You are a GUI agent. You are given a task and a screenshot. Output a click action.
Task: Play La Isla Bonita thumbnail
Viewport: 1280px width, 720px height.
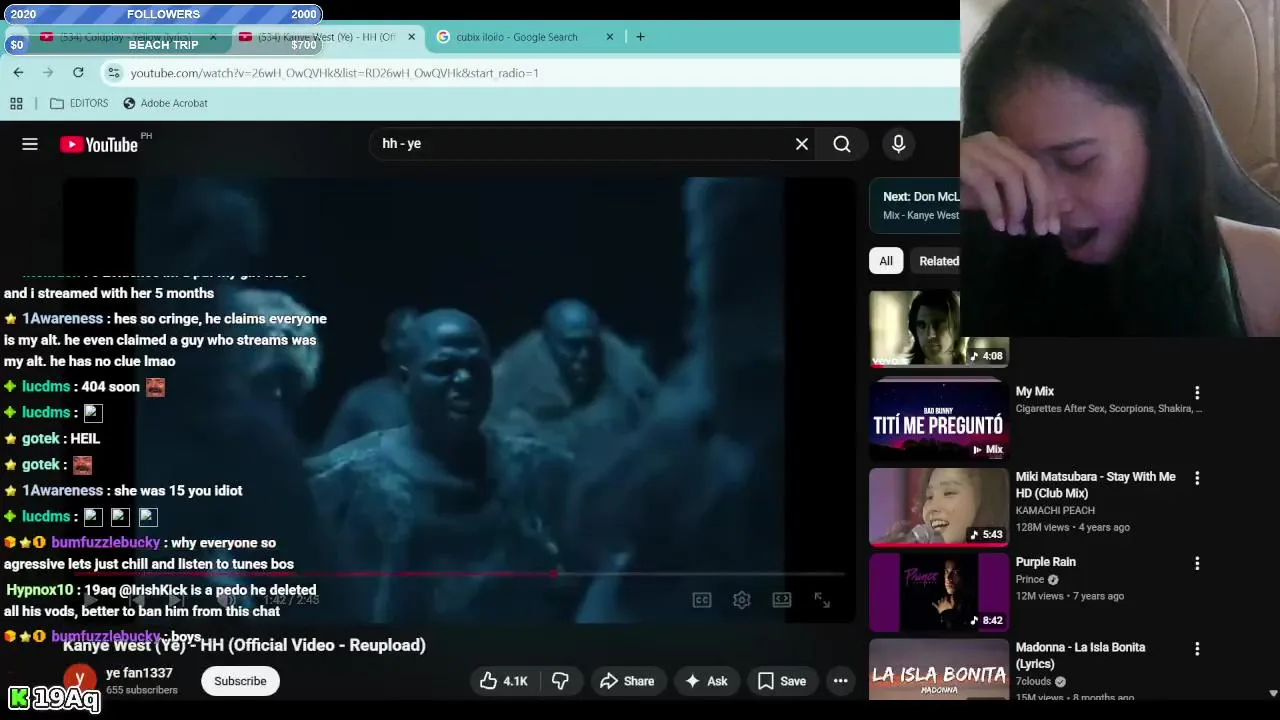(939, 670)
